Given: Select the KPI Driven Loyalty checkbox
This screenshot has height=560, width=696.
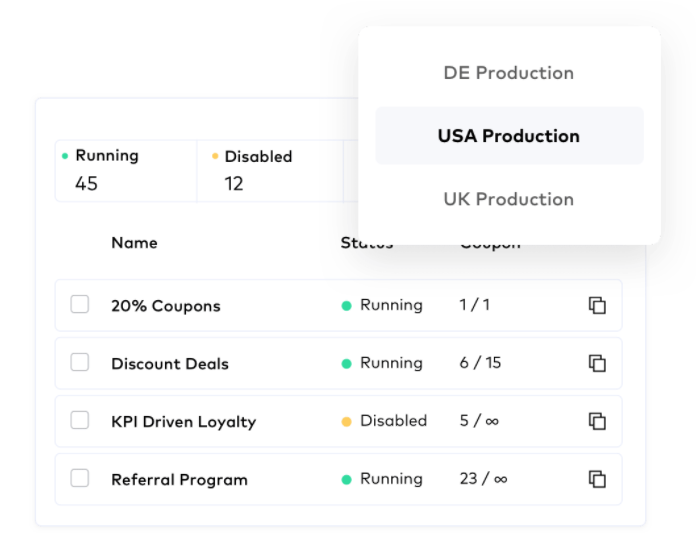Looking at the screenshot, I should point(80,421).
